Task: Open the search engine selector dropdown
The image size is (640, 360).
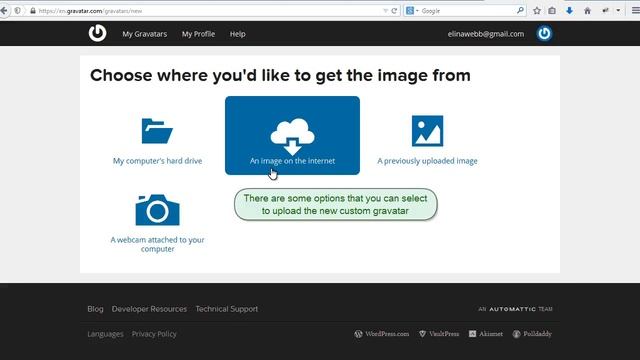Action: tap(412, 11)
